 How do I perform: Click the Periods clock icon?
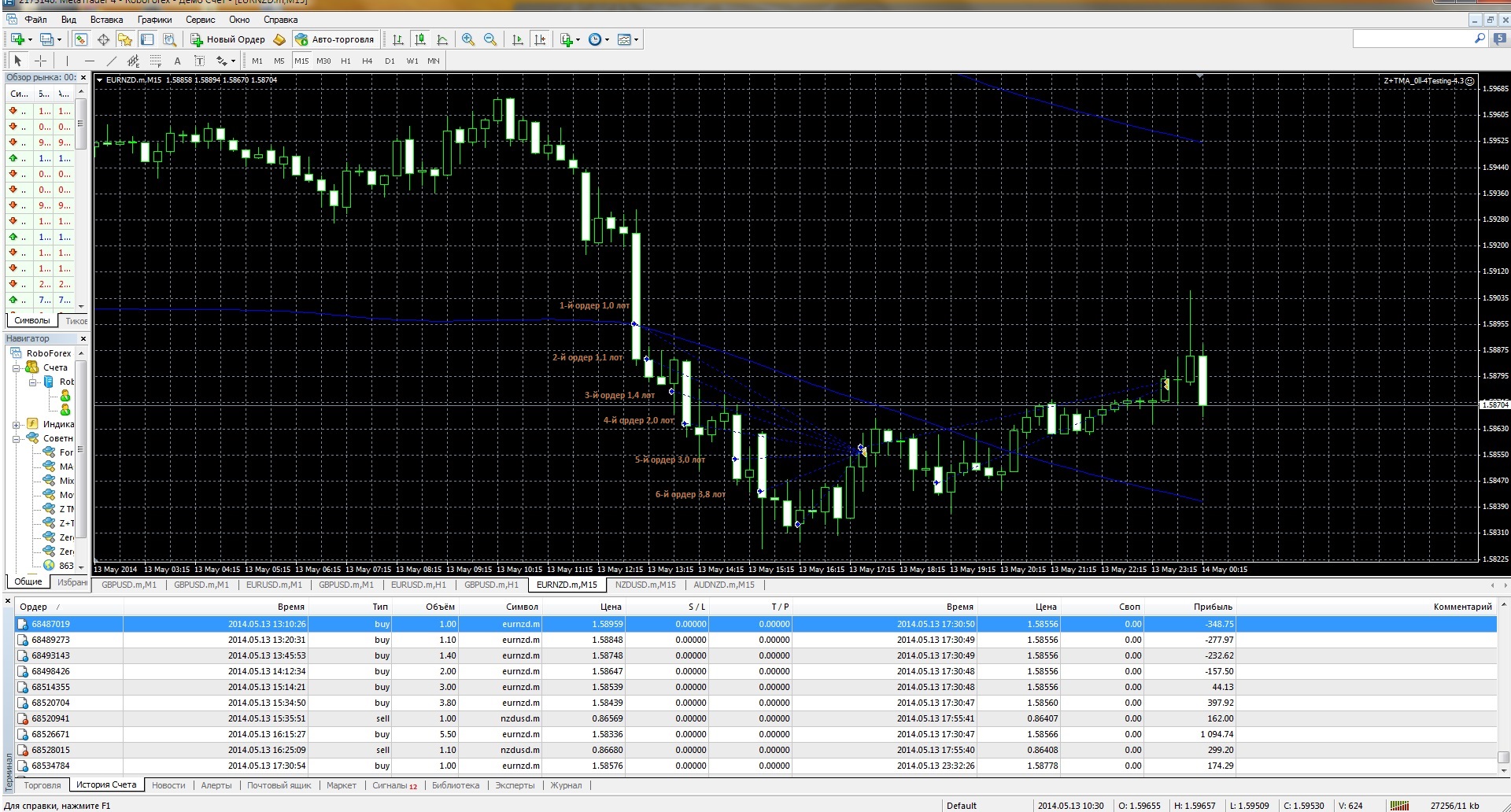pyautogui.click(x=595, y=39)
